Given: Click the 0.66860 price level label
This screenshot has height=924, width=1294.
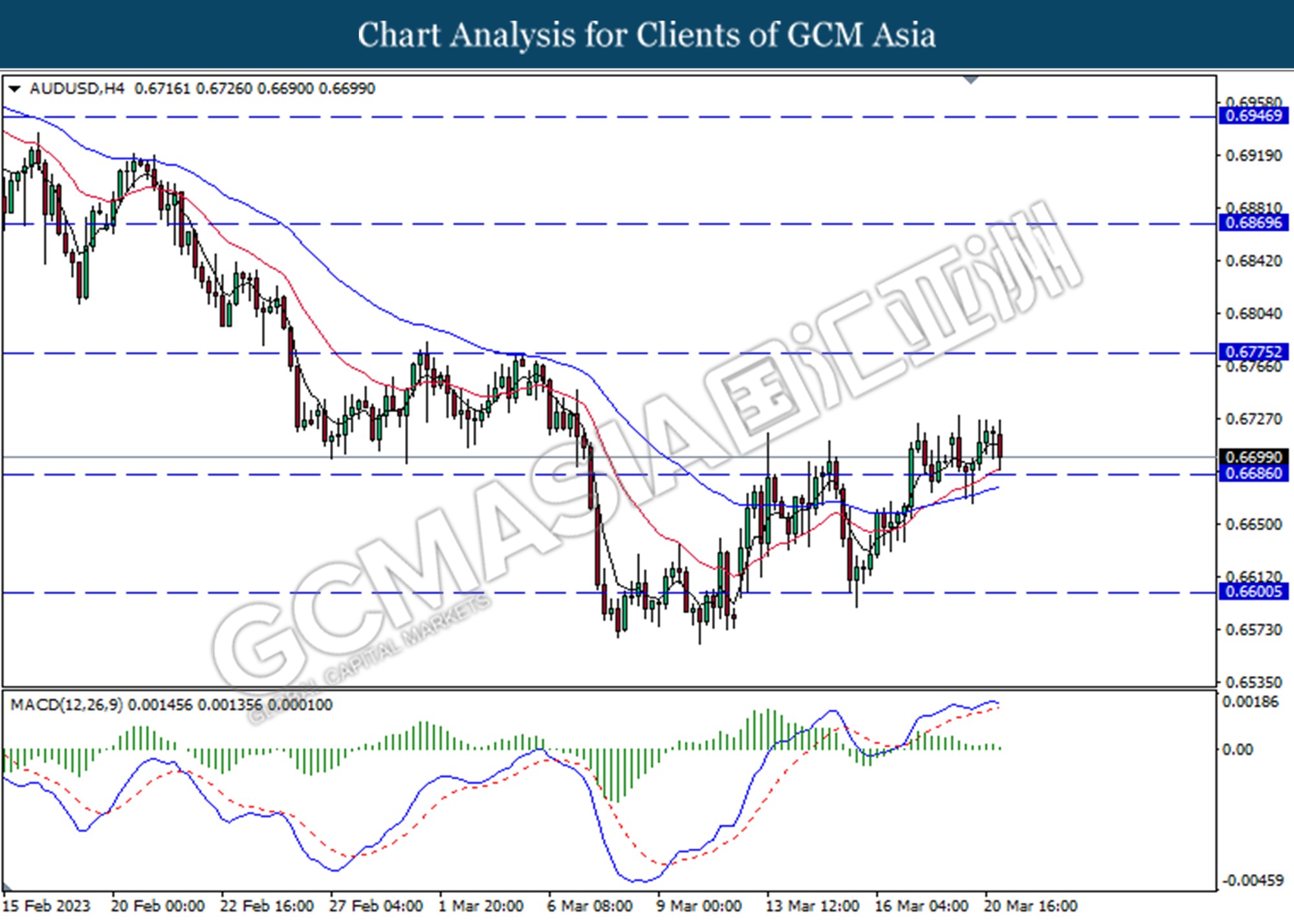Looking at the screenshot, I should (1254, 473).
